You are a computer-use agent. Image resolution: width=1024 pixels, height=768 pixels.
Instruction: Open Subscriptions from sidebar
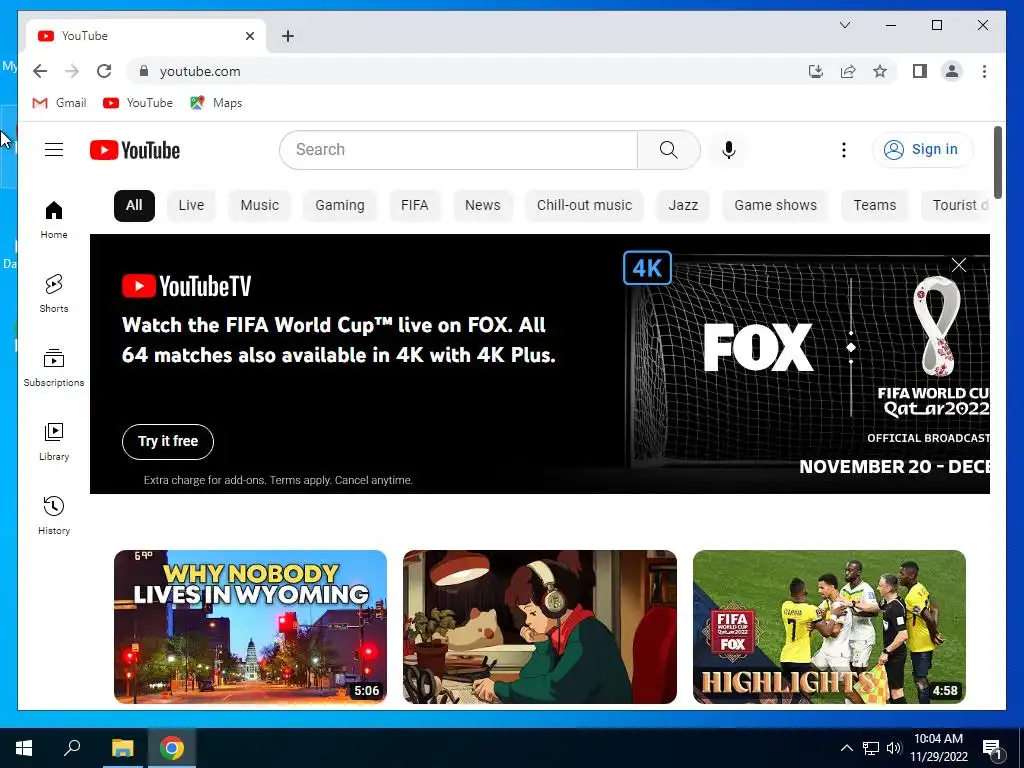(54, 368)
